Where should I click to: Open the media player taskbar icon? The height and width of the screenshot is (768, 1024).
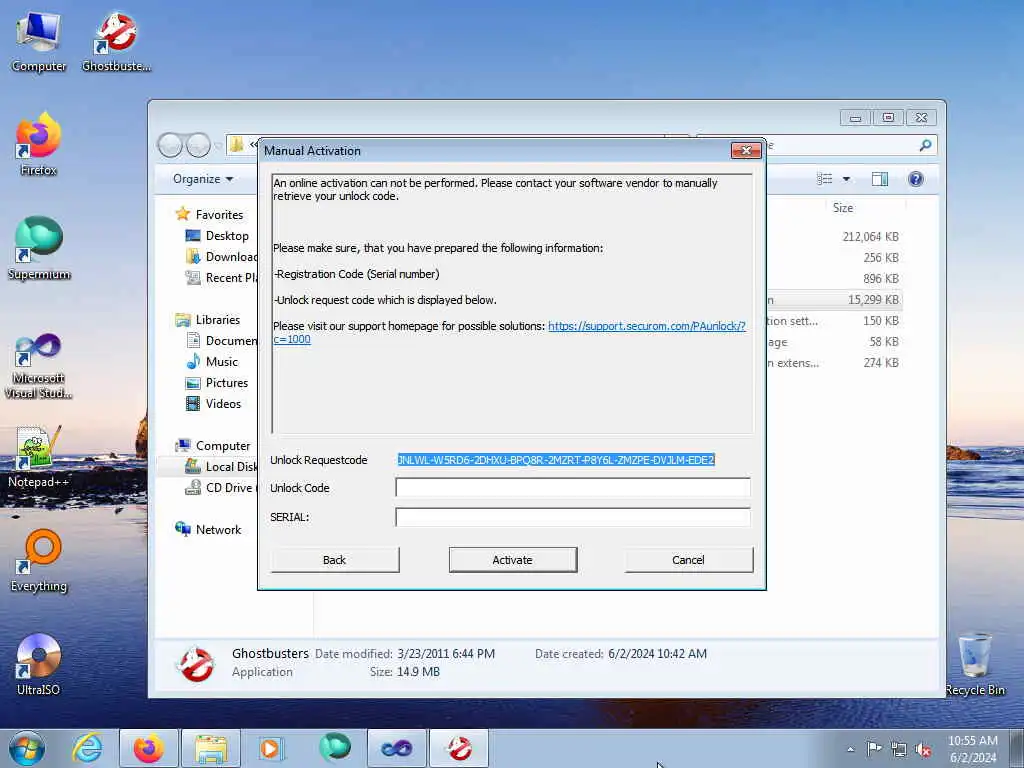[x=270, y=748]
